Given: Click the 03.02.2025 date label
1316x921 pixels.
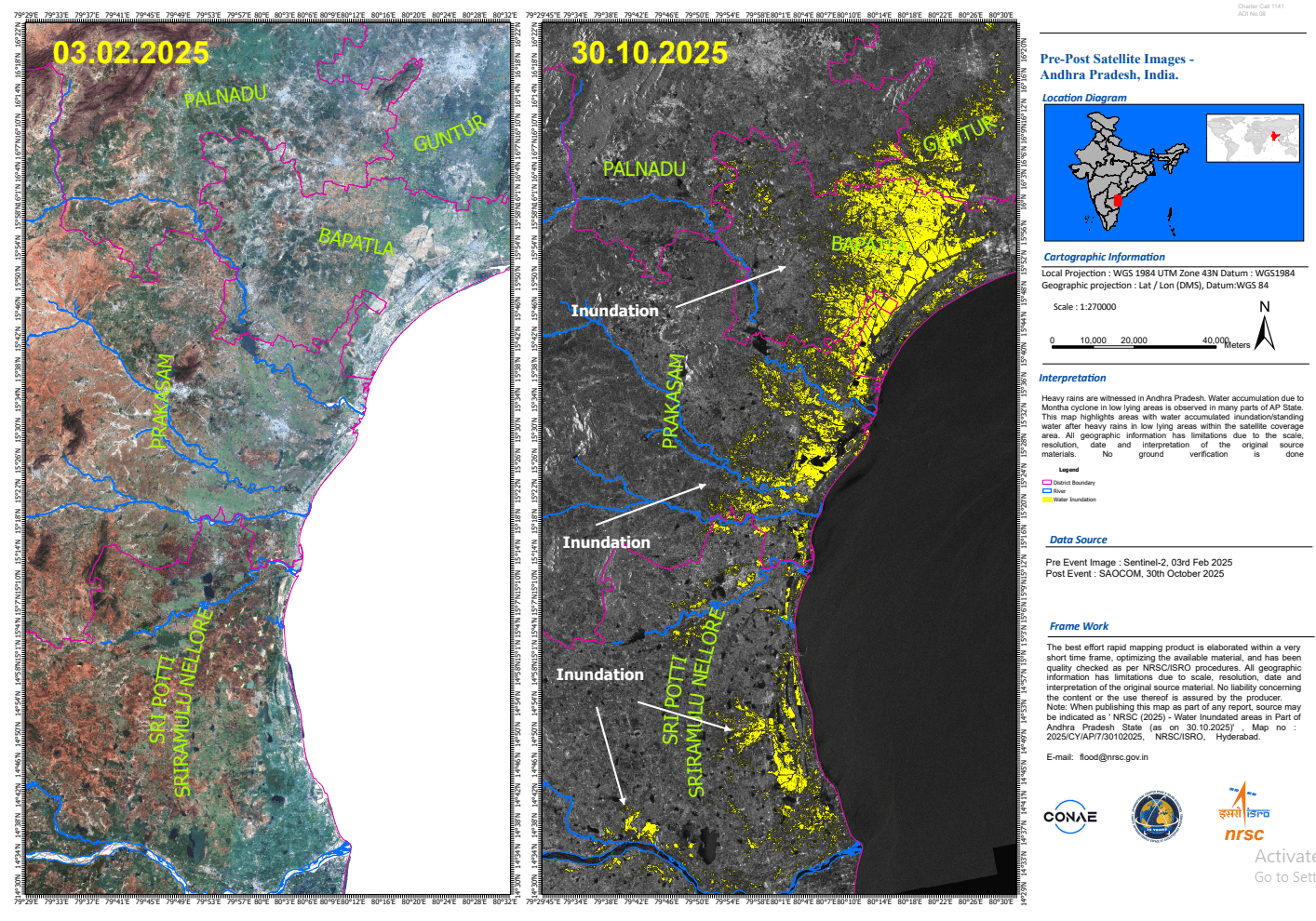Looking at the screenshot, I should tap(130, 53).
